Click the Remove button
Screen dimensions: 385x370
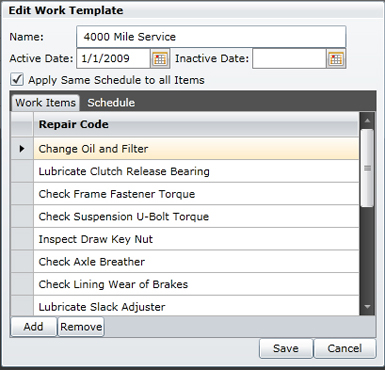coord(81,326)
